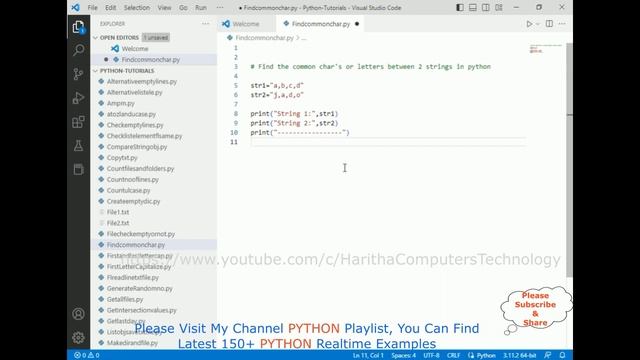The height and width of the screenshot is (360, 640).
Task: Open the Manage gear menu
Action: click(78, 338)
